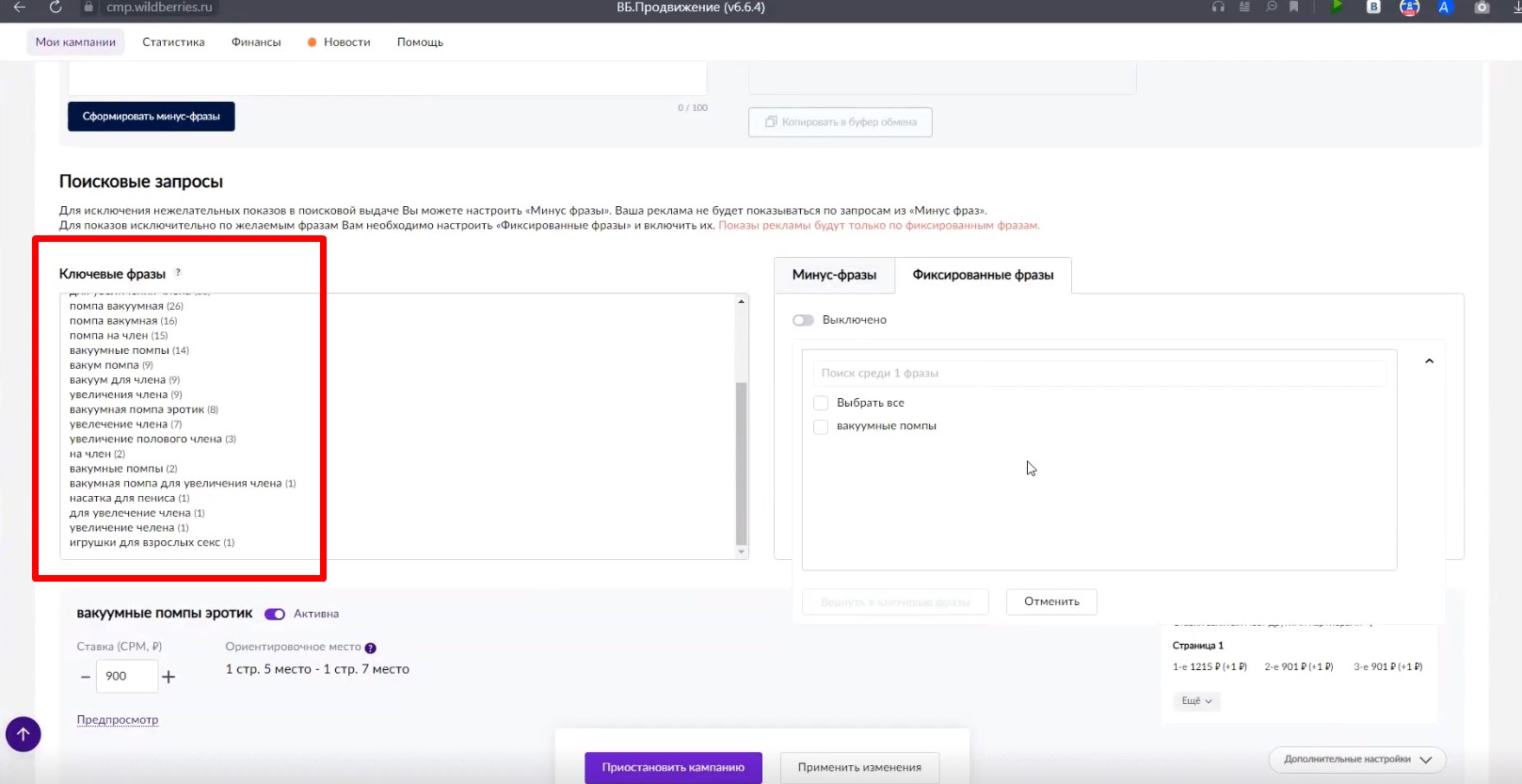The height and width of the screenshot is (784, 1522).
Task: Click the lighthouse FREE extension icon
Action: pyautogui.click(x=1409, y=8)
